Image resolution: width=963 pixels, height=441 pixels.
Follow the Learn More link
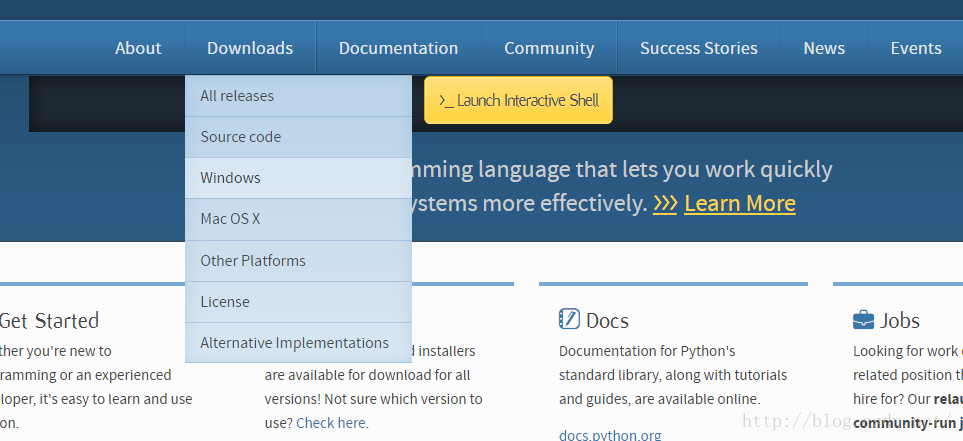click(739, 203)
